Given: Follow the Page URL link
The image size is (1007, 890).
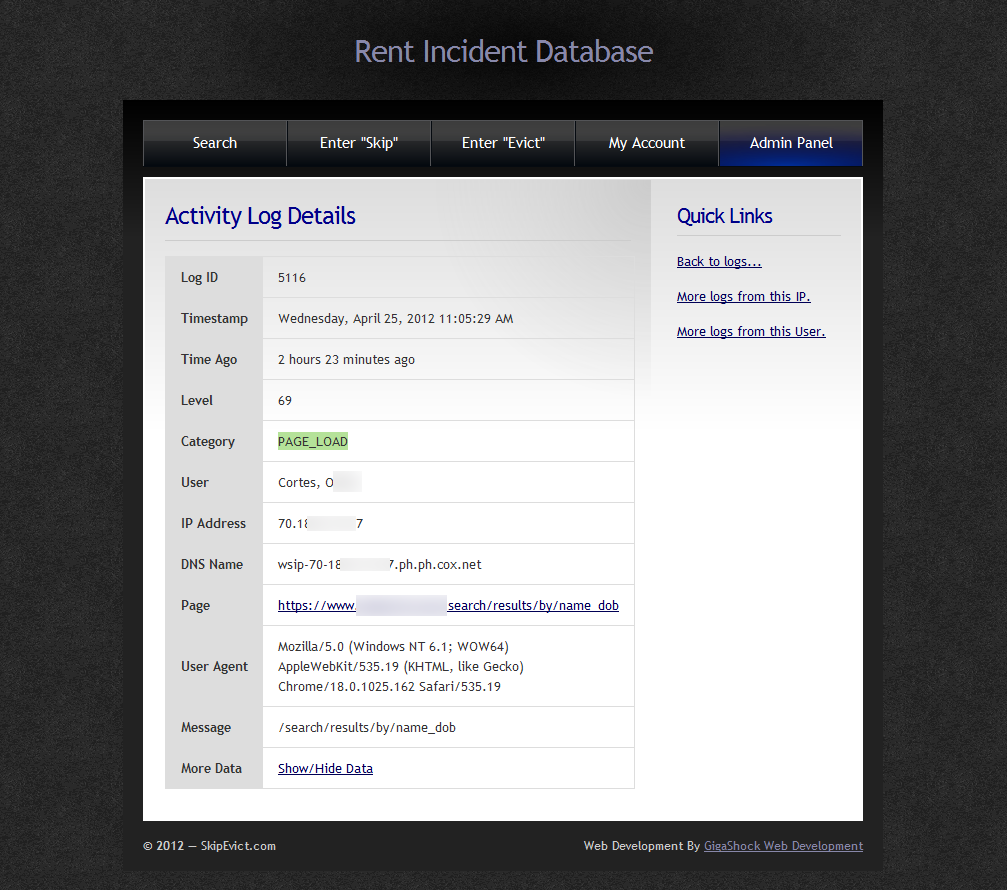Looking at the screenshot, I should click(448, 606).
